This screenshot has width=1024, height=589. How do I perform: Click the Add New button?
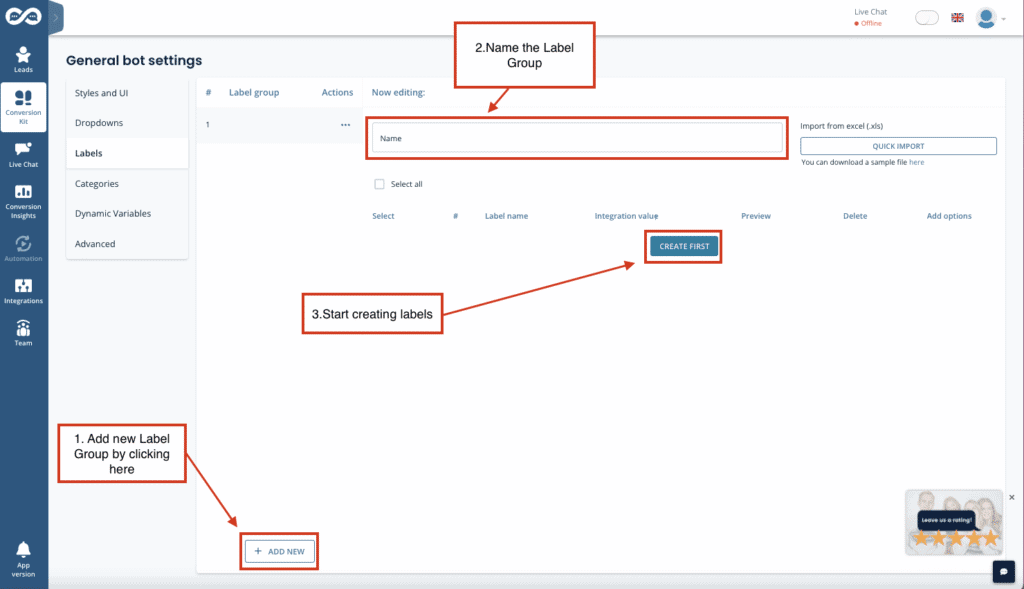pyautogui.click(x=280, y=551)
